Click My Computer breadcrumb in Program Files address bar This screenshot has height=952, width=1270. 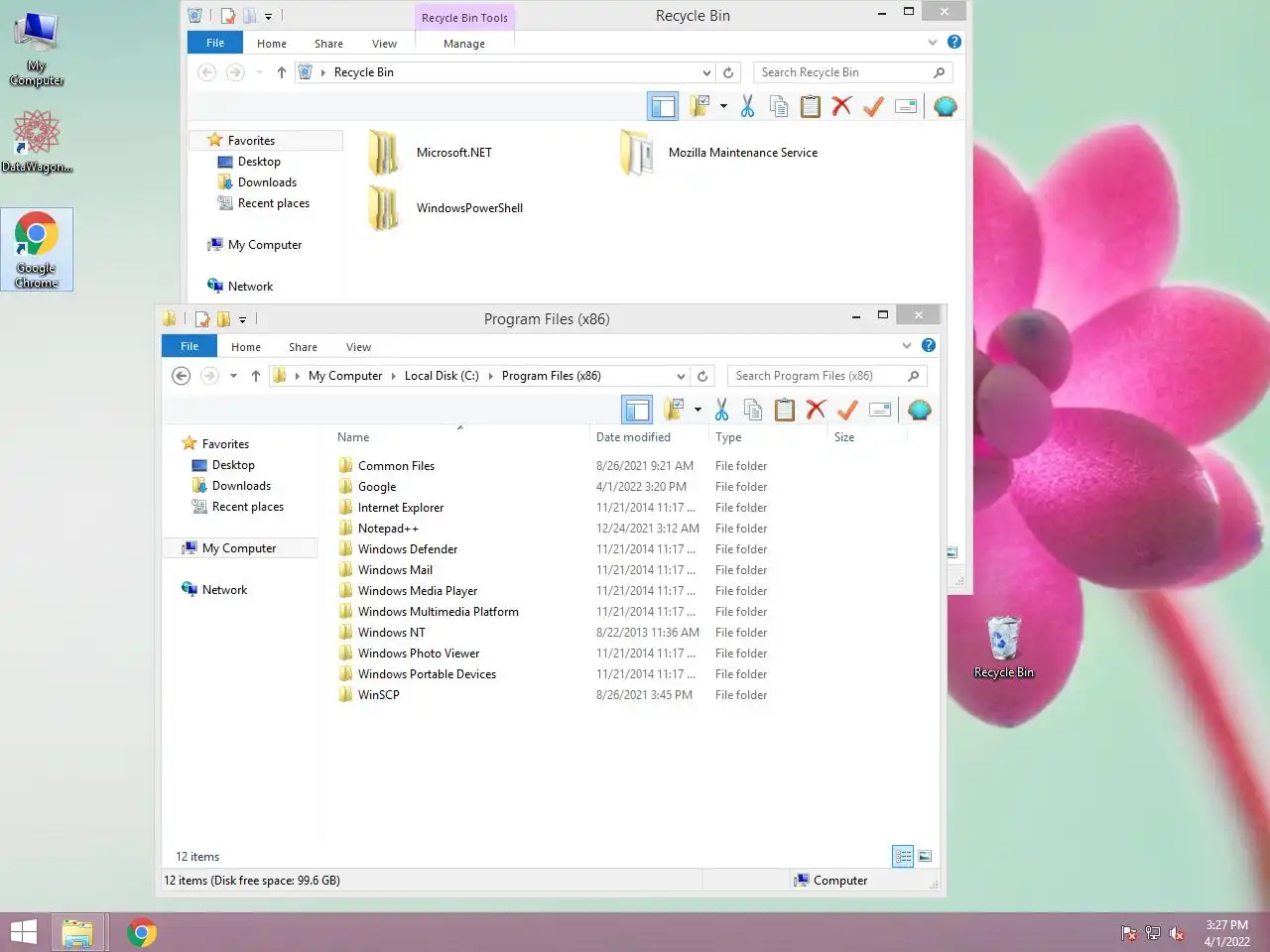pos(345,376)
